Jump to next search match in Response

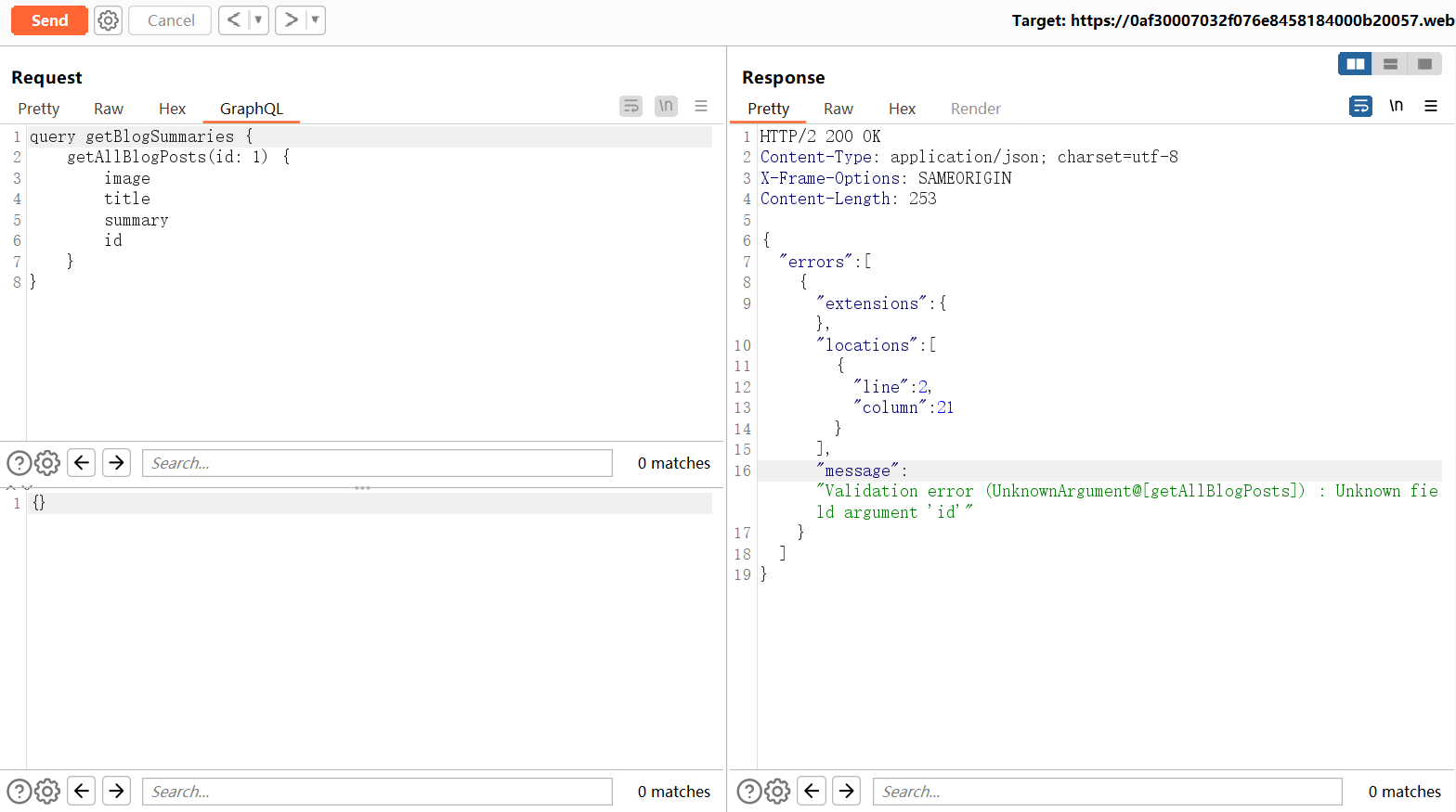(846, 792)
